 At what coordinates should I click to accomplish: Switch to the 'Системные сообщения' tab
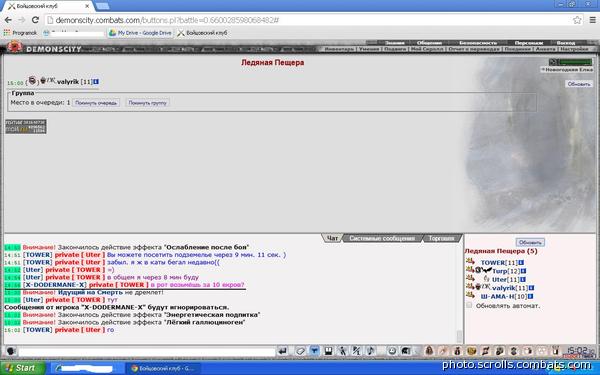(x=382, y=238)
